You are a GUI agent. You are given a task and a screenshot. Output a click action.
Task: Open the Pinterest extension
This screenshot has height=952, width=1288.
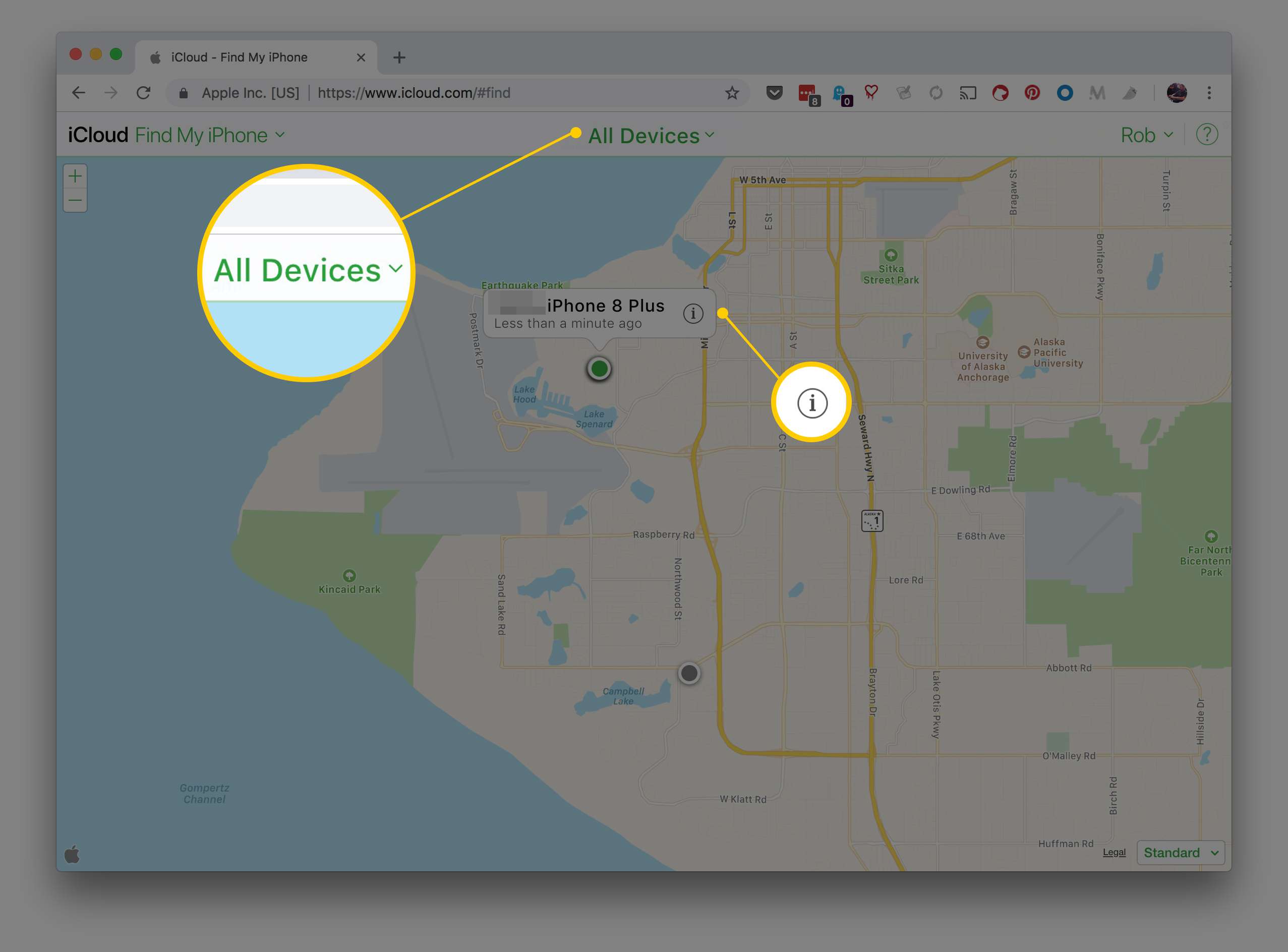tap(1032, 93)
